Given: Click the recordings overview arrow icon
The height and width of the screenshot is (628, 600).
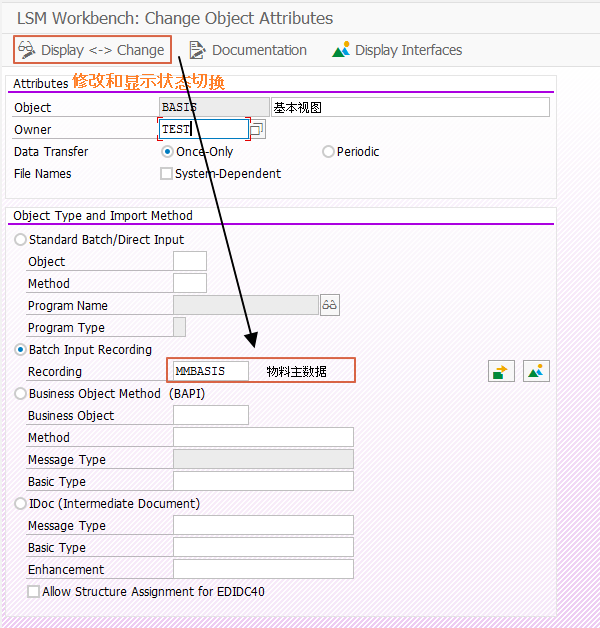Looking at the screenshot, I should 501,371.
